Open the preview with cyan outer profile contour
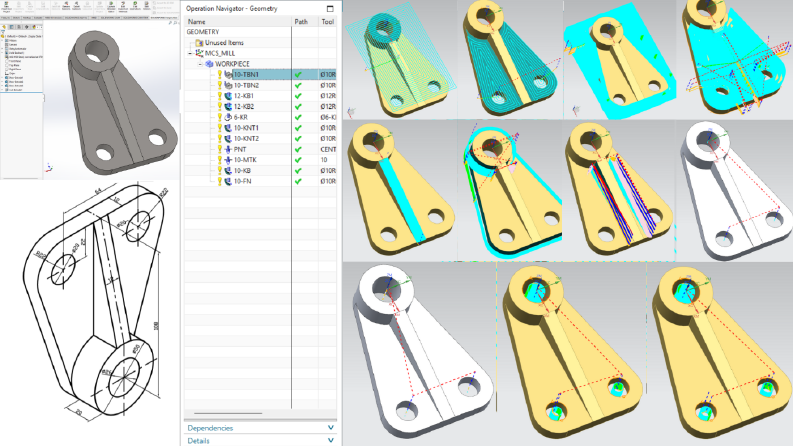The height and width of the screenshot is (446, 793). point(510,191)
